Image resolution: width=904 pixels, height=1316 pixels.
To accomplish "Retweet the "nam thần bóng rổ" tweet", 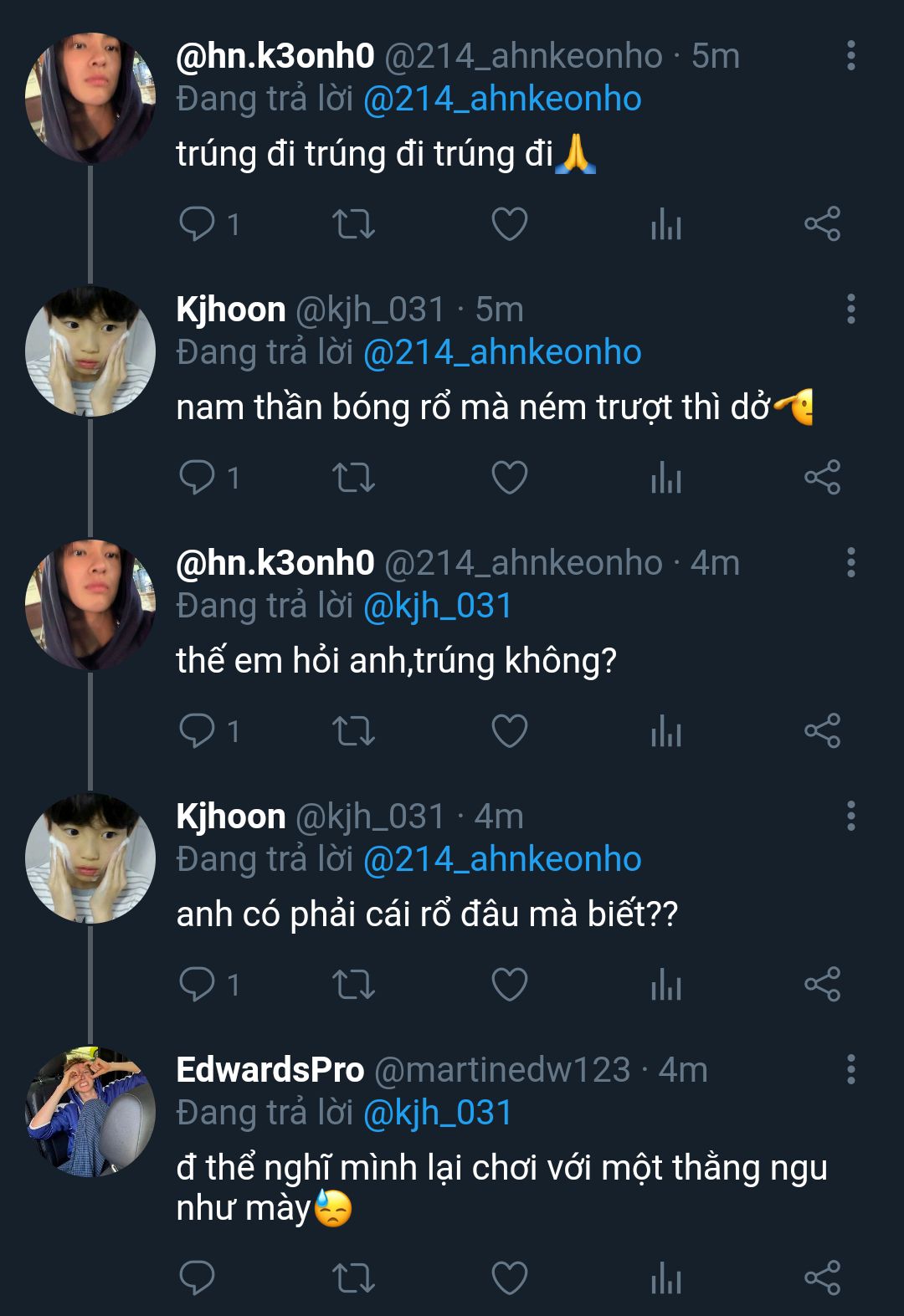I will click(353, 478).
